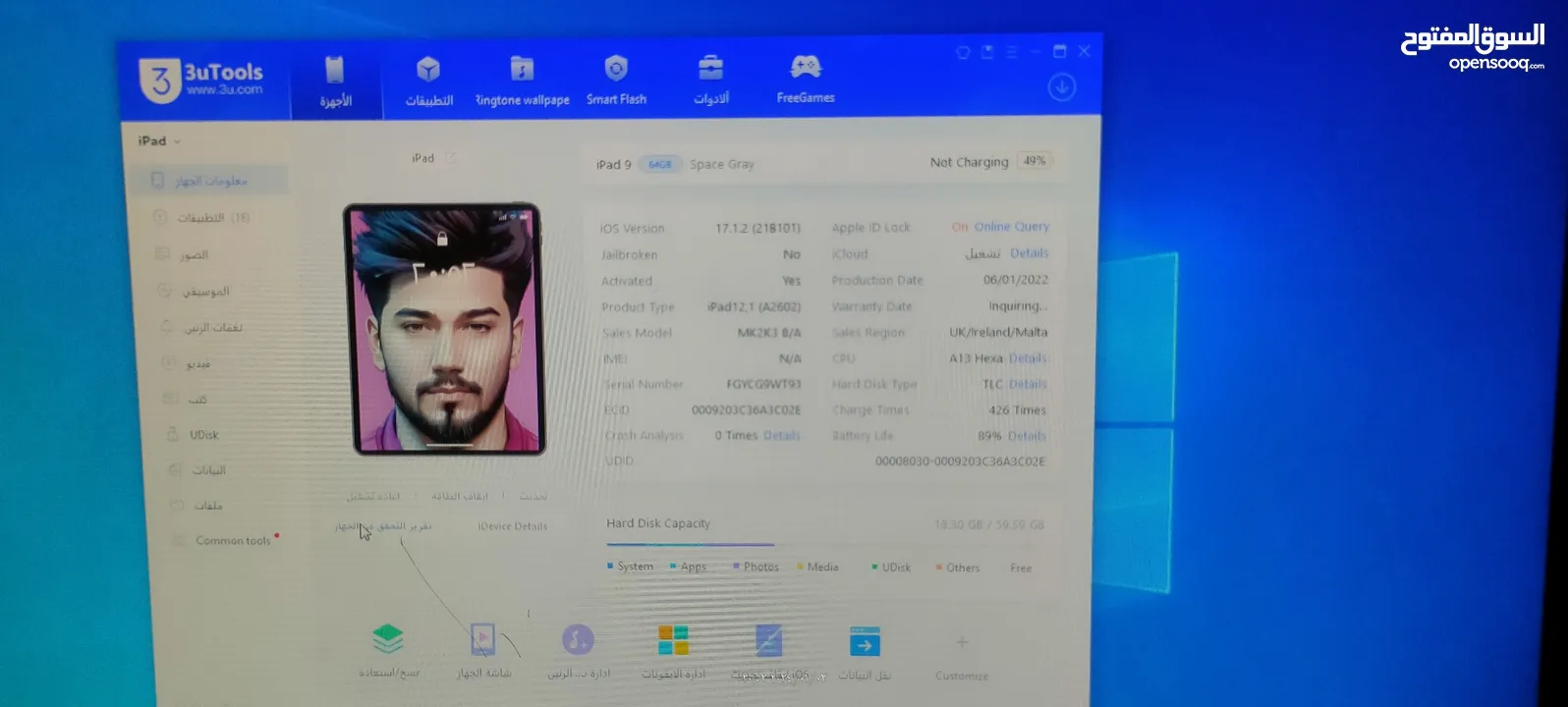Viewport: 1568px width, 707px height.
Task: Open the iOS update blocker tool icon
Action: pyautogui.click(x=768, y=640)
